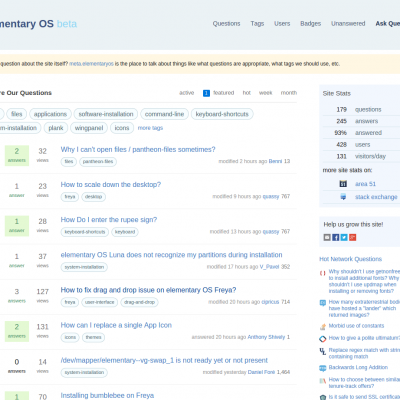Click the Area 51 icon
This screenshot has width=400, height=400.
click(343, 184)
